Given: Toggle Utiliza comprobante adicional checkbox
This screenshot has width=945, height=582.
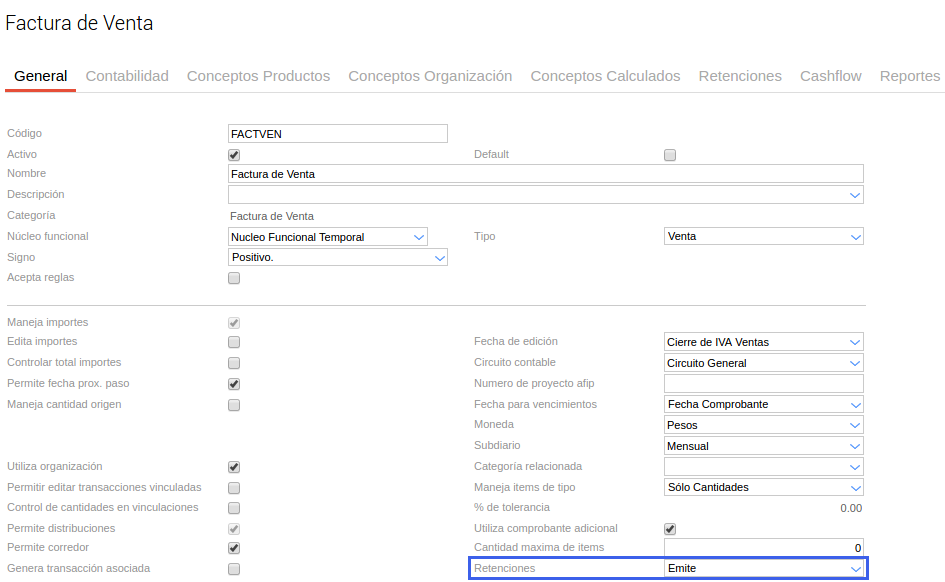Looking at the screenshot, I should (x=670, y=529).
